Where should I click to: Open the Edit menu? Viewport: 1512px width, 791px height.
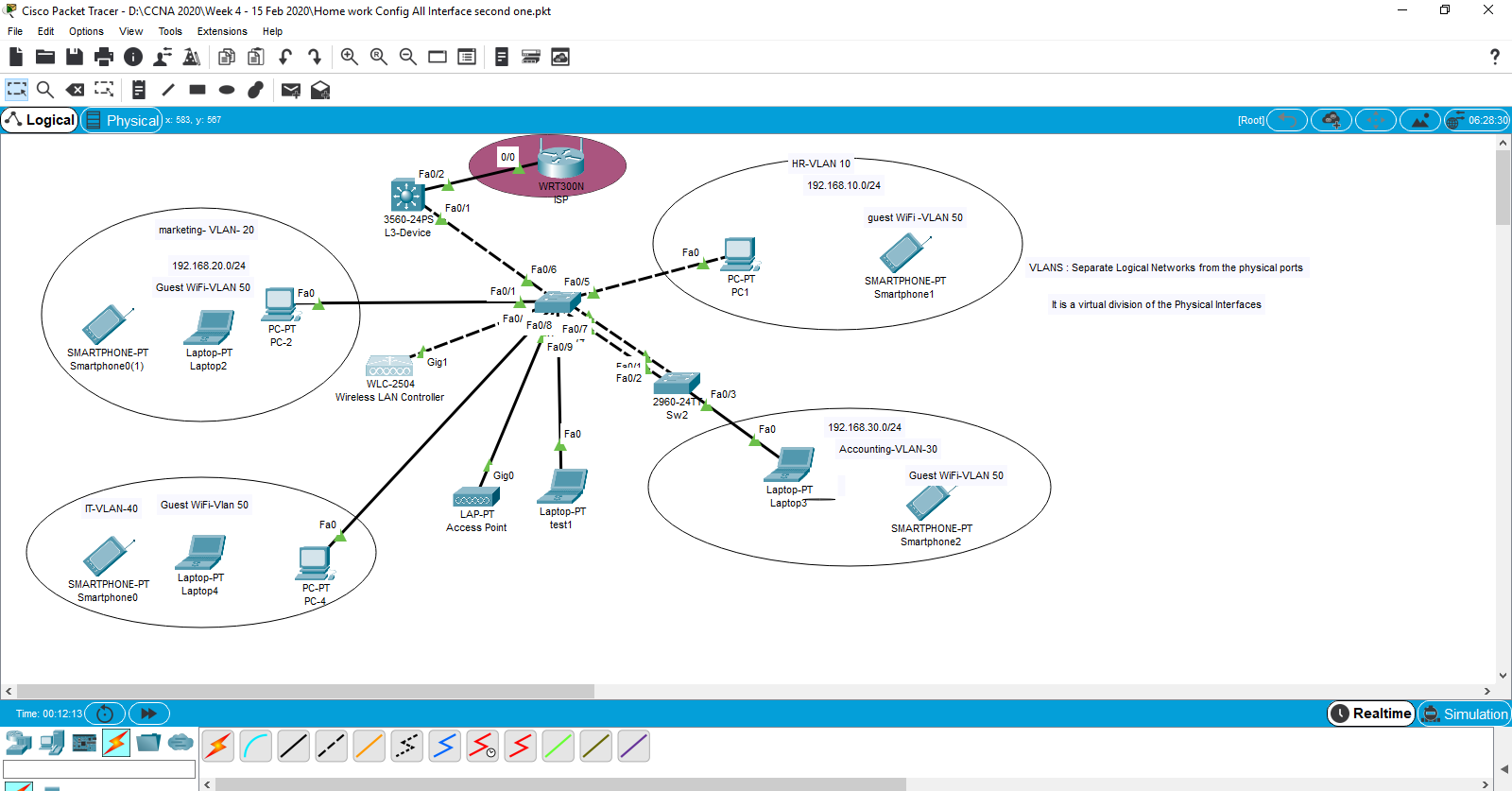tap(45, 31)
